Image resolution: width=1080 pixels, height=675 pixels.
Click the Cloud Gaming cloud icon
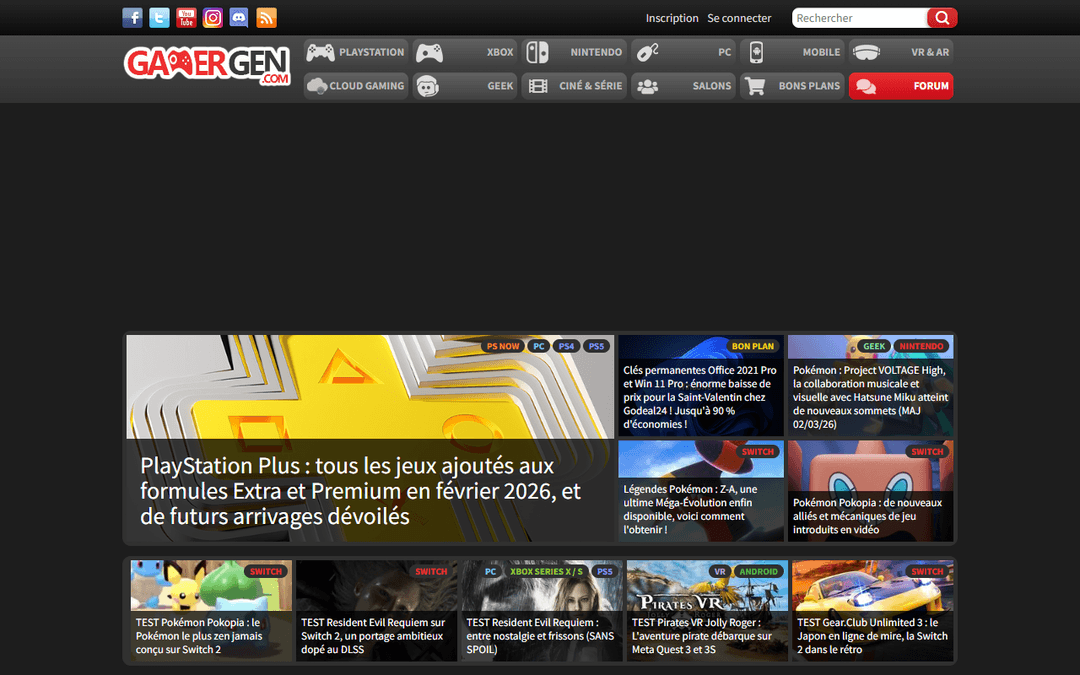coord(317,86)
